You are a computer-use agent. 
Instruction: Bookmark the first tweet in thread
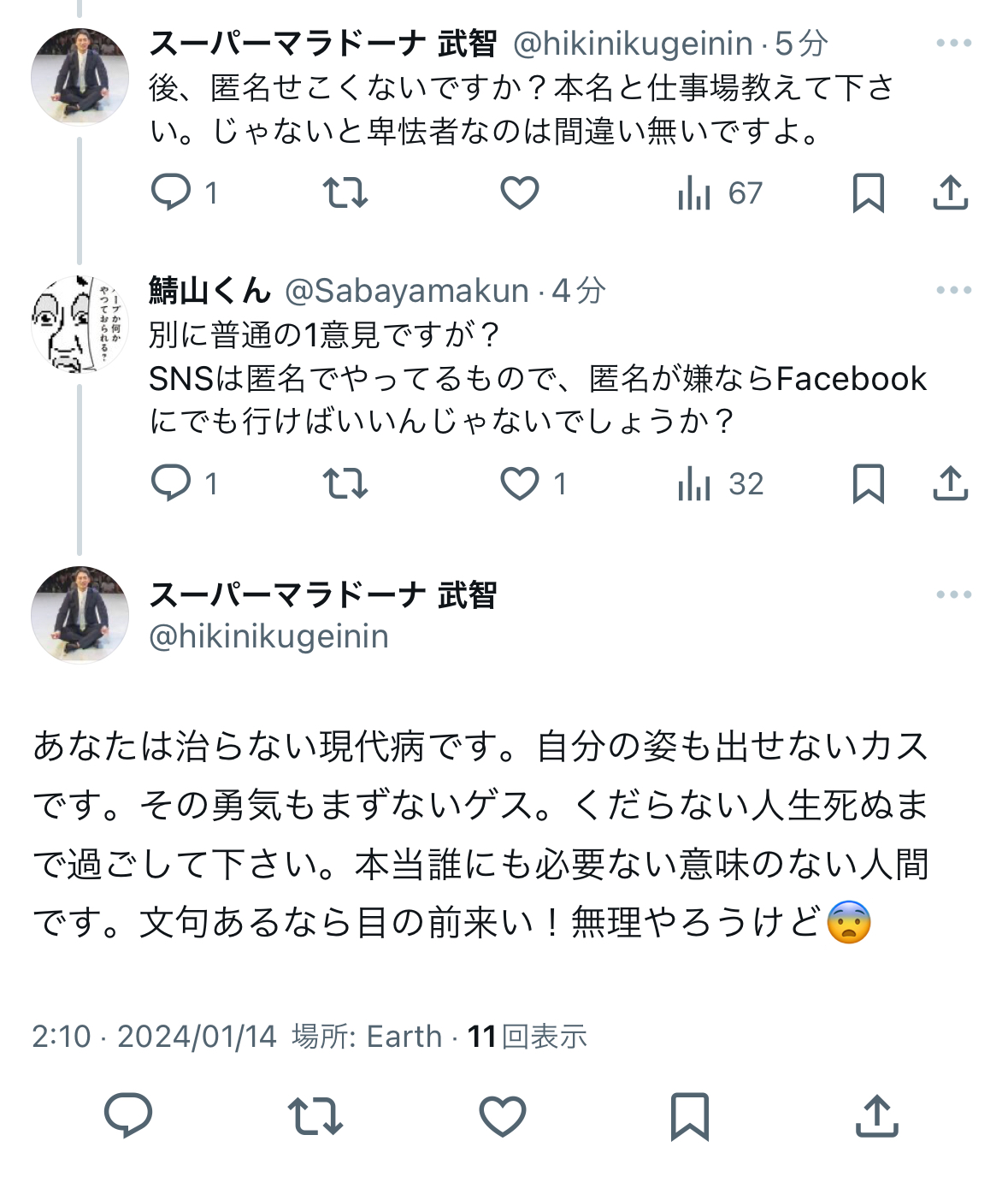click(868, 192)
